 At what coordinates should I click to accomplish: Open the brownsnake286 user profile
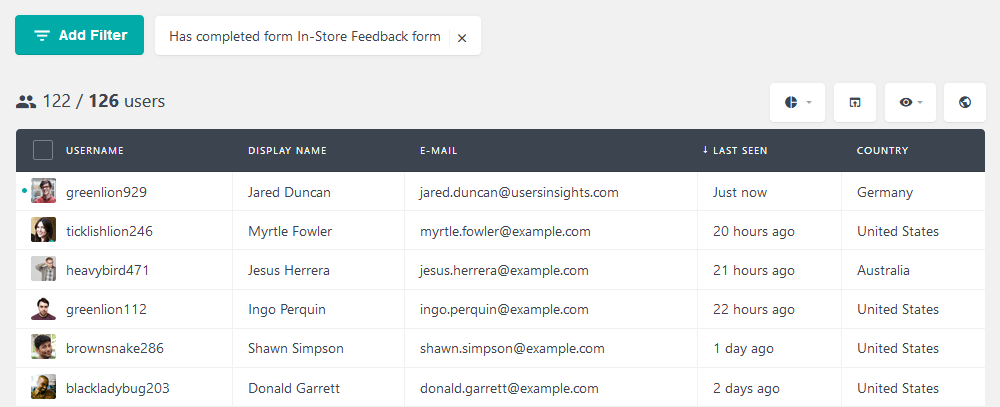coord(115,348)
